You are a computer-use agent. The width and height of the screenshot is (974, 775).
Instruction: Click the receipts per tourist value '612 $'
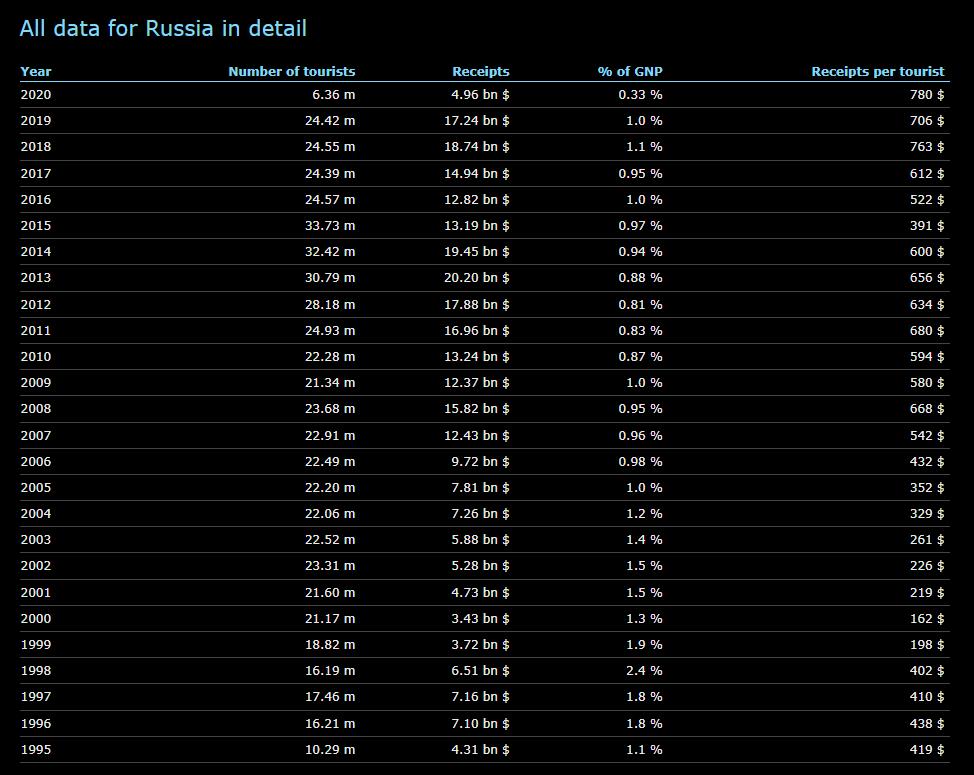tap(927, 173)
